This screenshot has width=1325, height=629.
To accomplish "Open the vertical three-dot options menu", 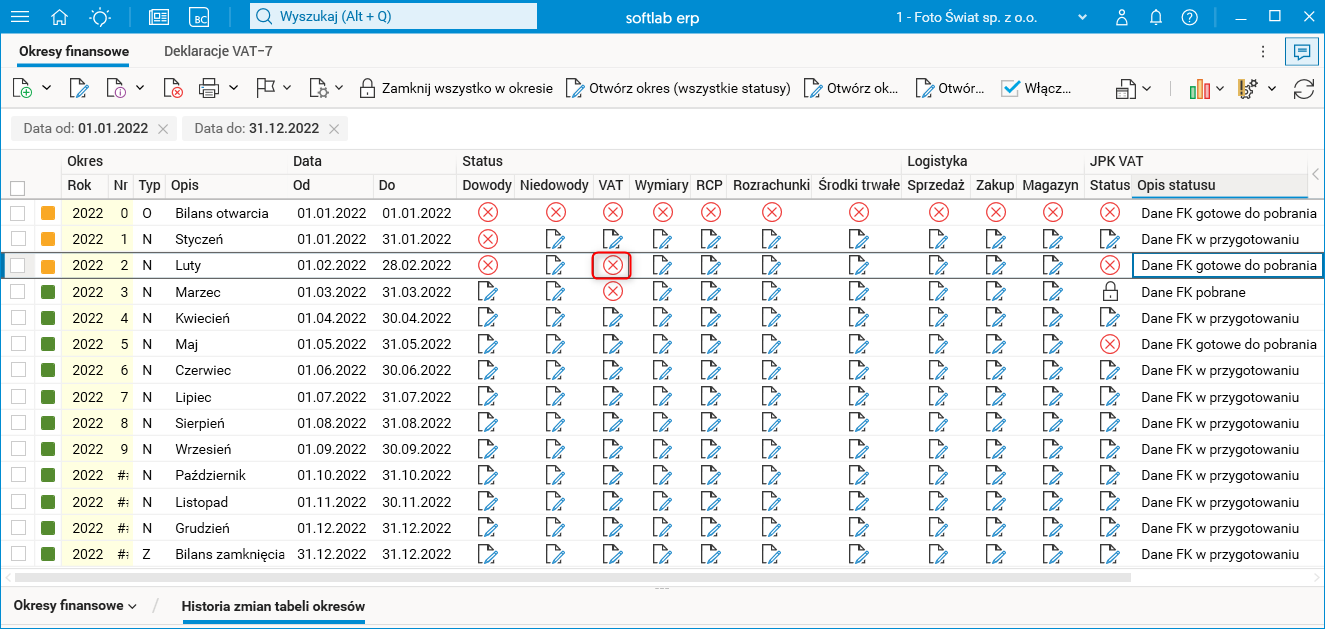I will pos(1264,51).
